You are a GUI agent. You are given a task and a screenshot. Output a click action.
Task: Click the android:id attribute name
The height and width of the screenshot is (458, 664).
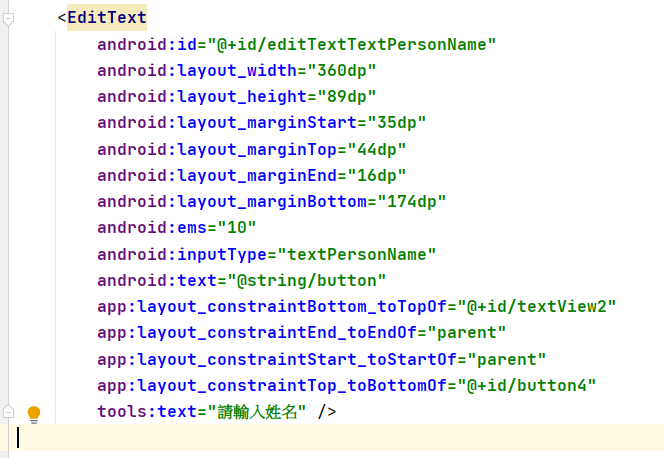click(147, 44)
